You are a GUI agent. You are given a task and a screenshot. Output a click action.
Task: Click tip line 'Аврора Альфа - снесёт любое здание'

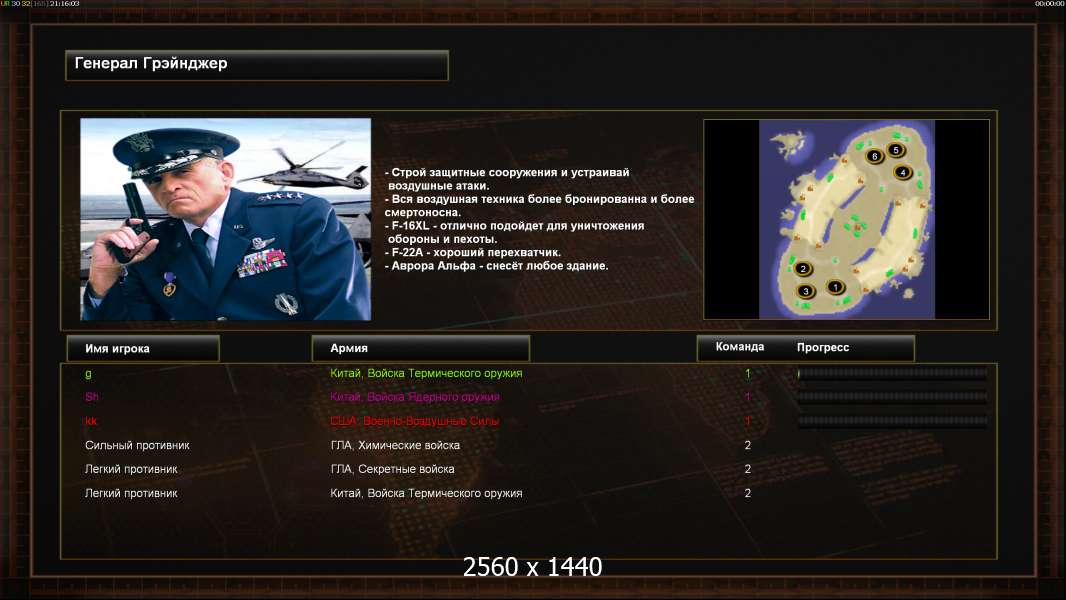496,266
